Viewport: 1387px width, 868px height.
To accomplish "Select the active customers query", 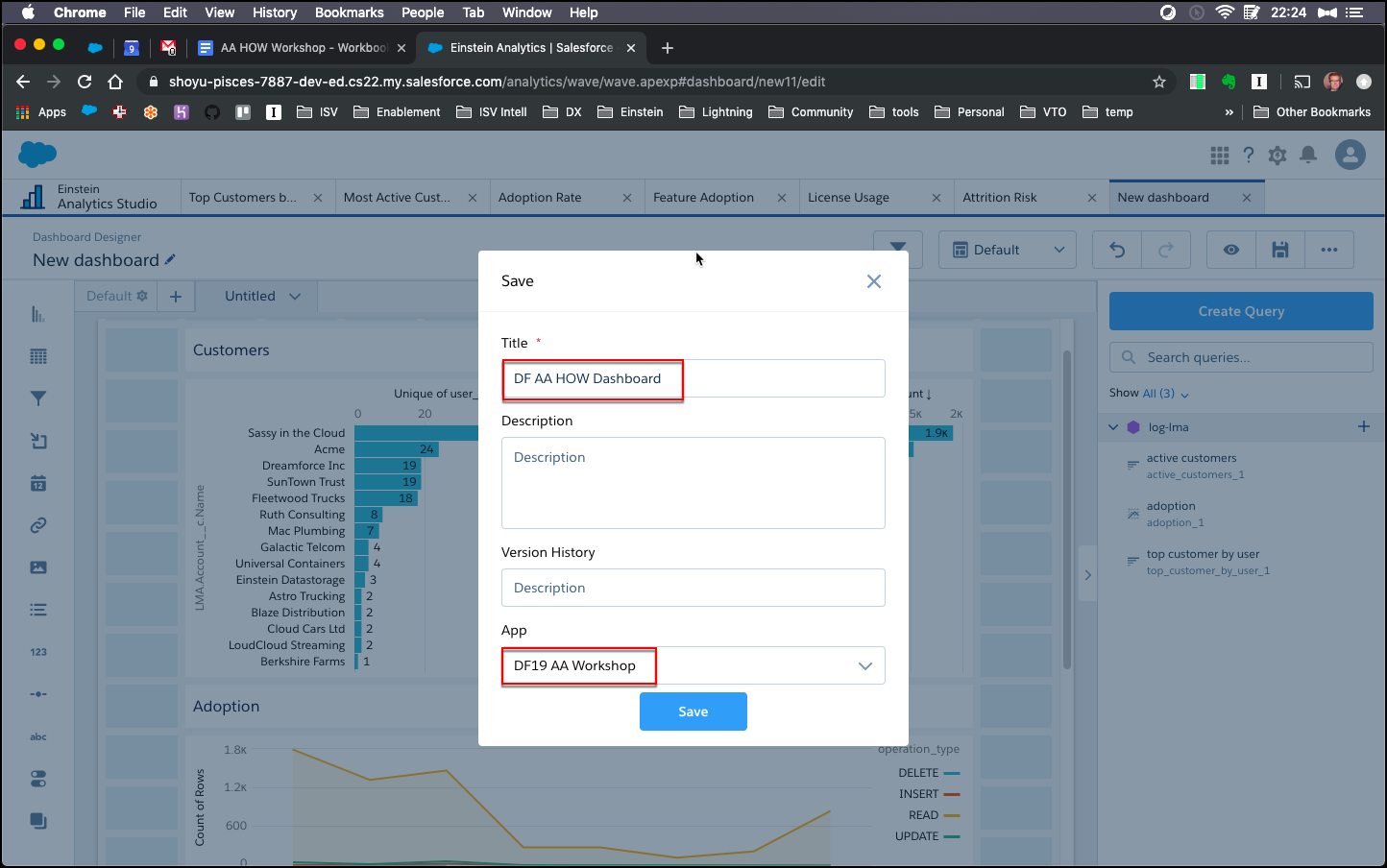I will (x=1191, y=466).
